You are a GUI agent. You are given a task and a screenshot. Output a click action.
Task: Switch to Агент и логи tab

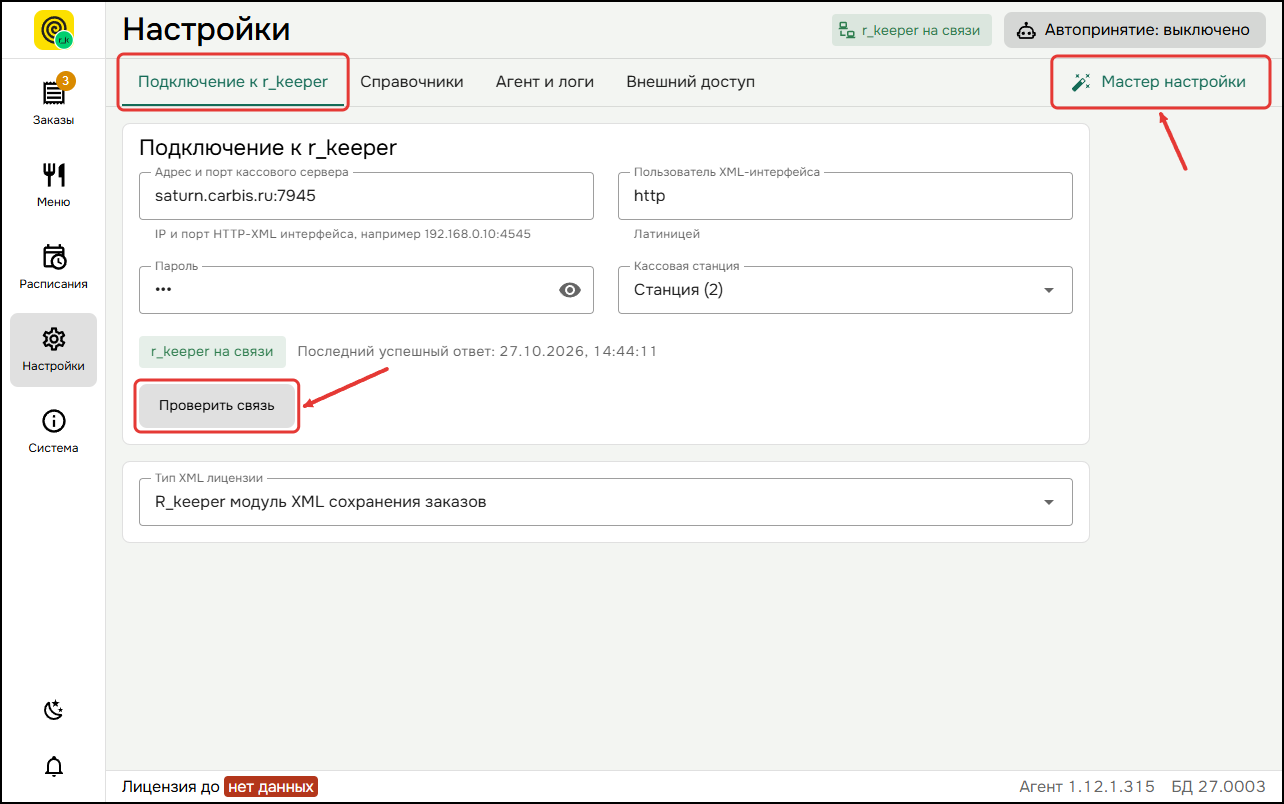click(545, 82)
